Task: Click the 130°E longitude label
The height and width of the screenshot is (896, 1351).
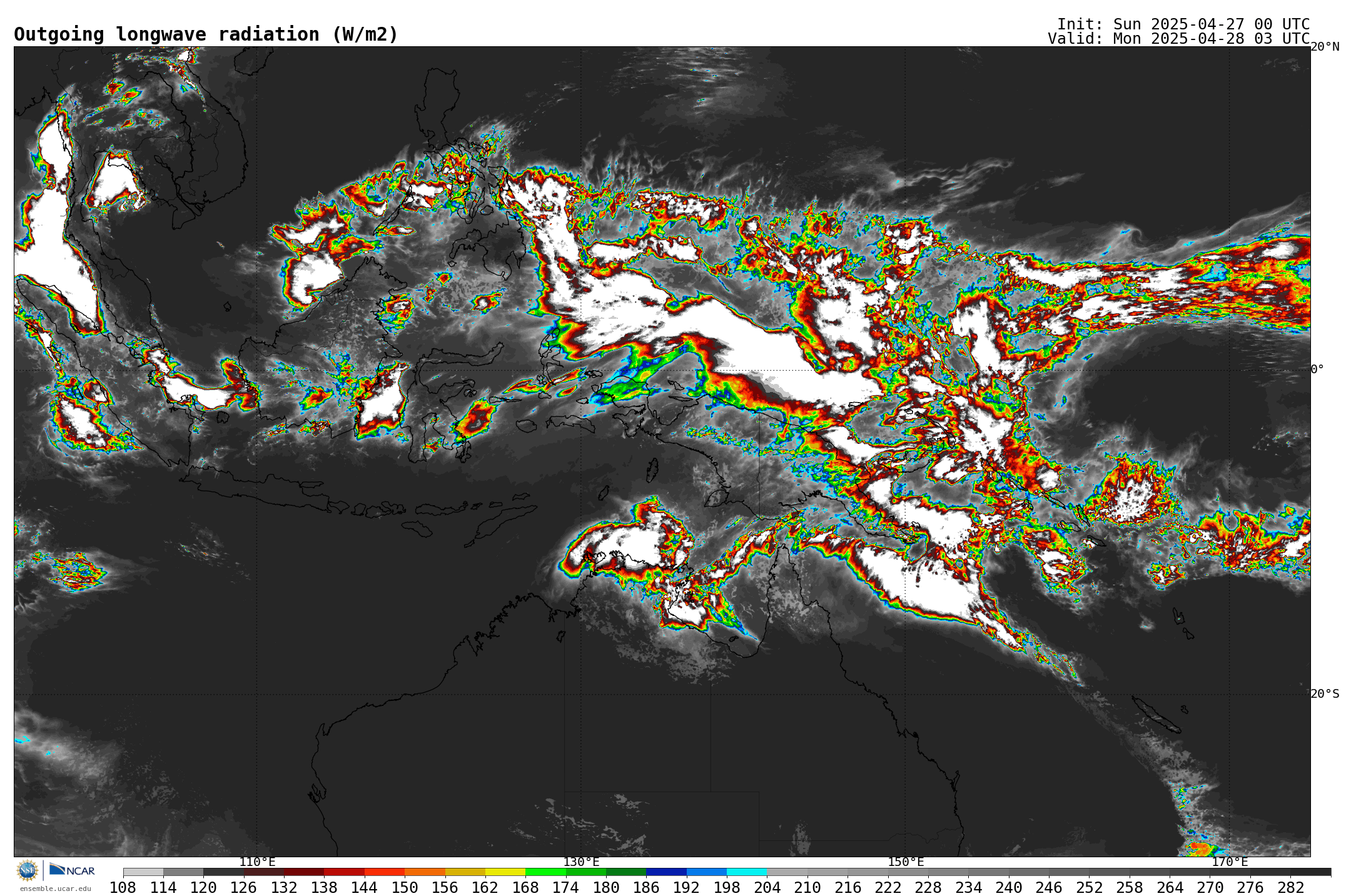Action: coord(581,862)
